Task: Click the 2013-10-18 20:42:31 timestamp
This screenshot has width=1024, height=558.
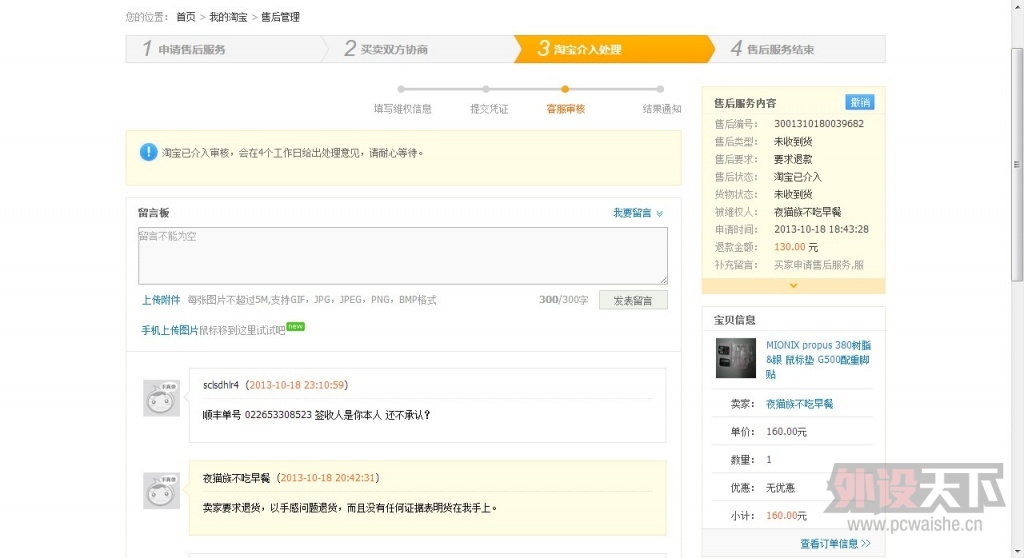Action: pos(327,478)
